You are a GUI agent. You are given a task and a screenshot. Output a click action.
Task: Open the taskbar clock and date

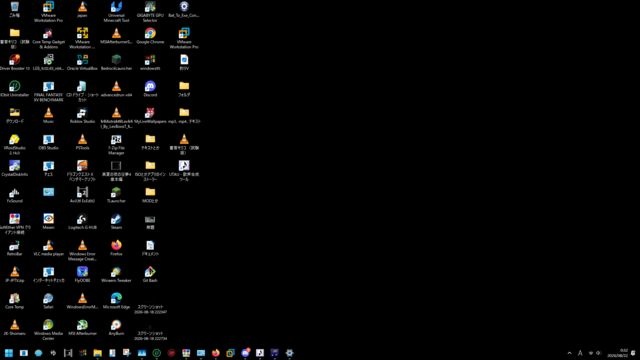coord(618,353)
